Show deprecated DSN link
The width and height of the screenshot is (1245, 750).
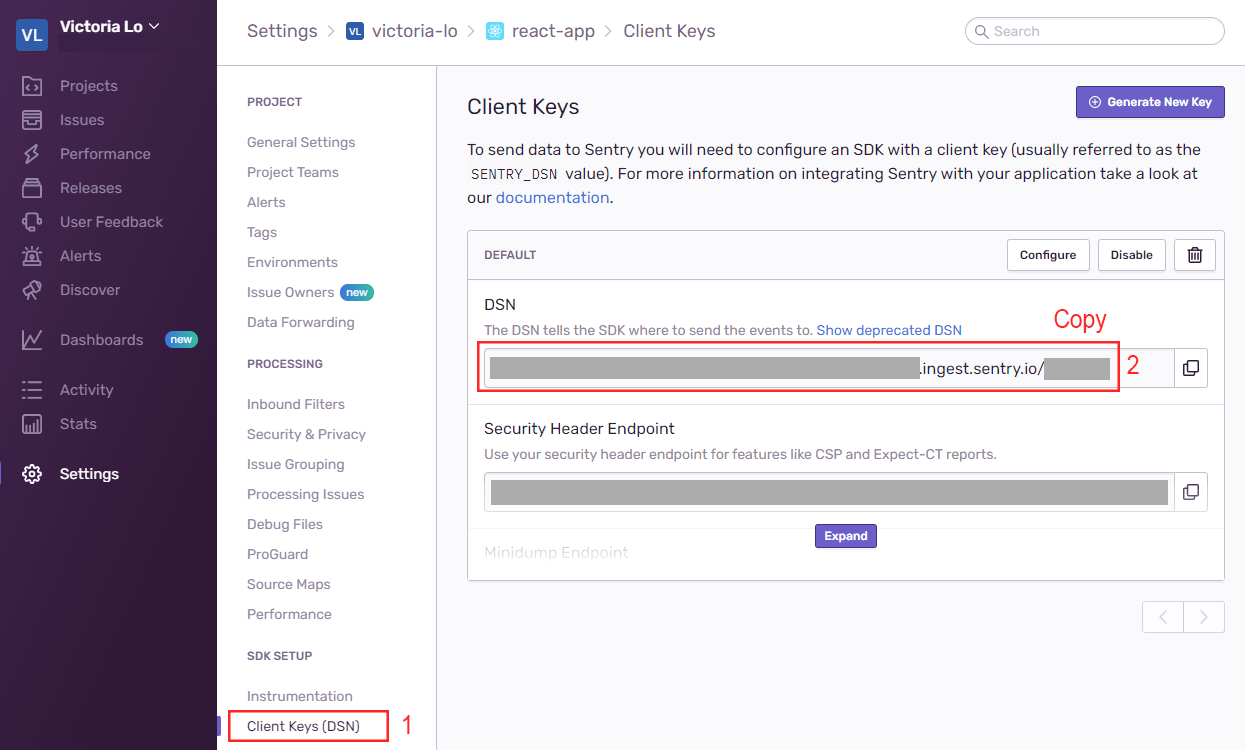click(x=889, y=330)
